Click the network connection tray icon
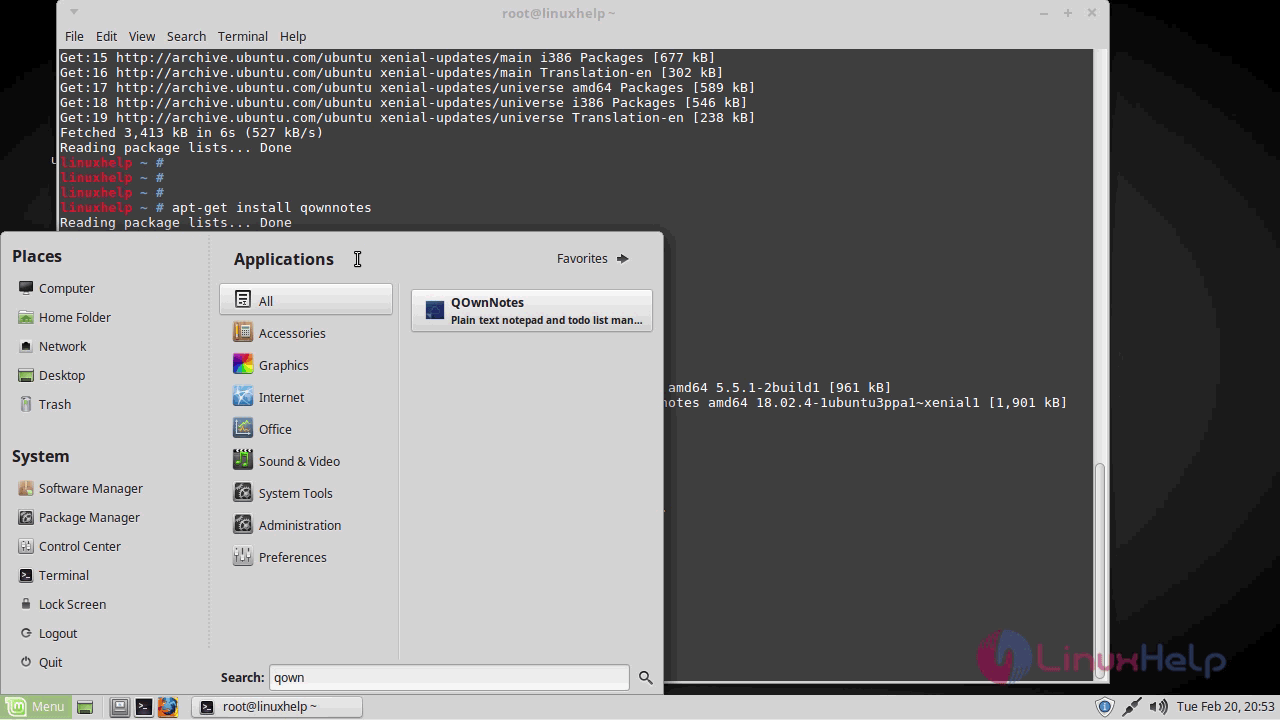Viewport: 1280px width, 720px height. tap(1131, 707)
